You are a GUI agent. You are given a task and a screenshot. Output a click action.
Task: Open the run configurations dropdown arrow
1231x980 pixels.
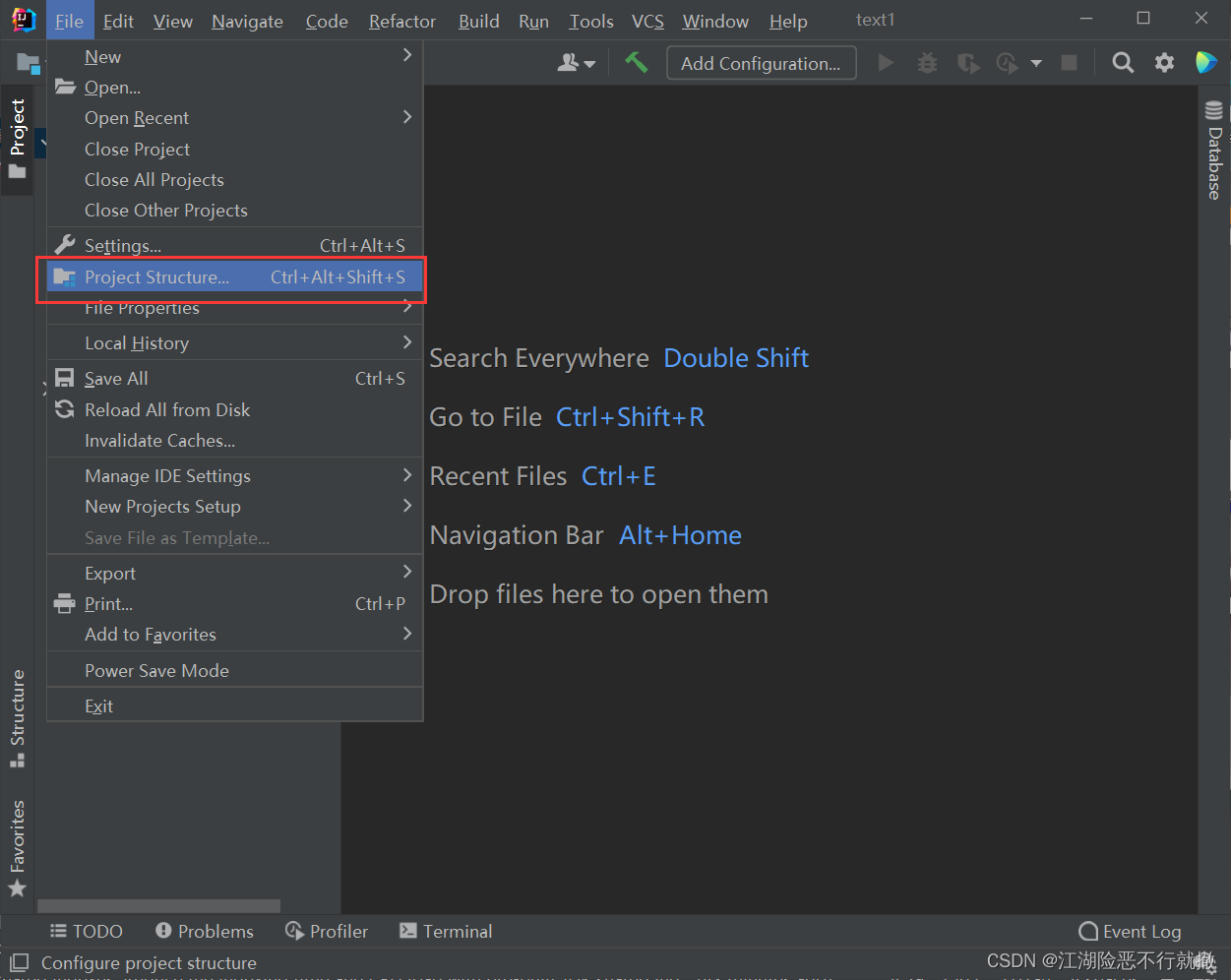click(x=1036, y=62)
